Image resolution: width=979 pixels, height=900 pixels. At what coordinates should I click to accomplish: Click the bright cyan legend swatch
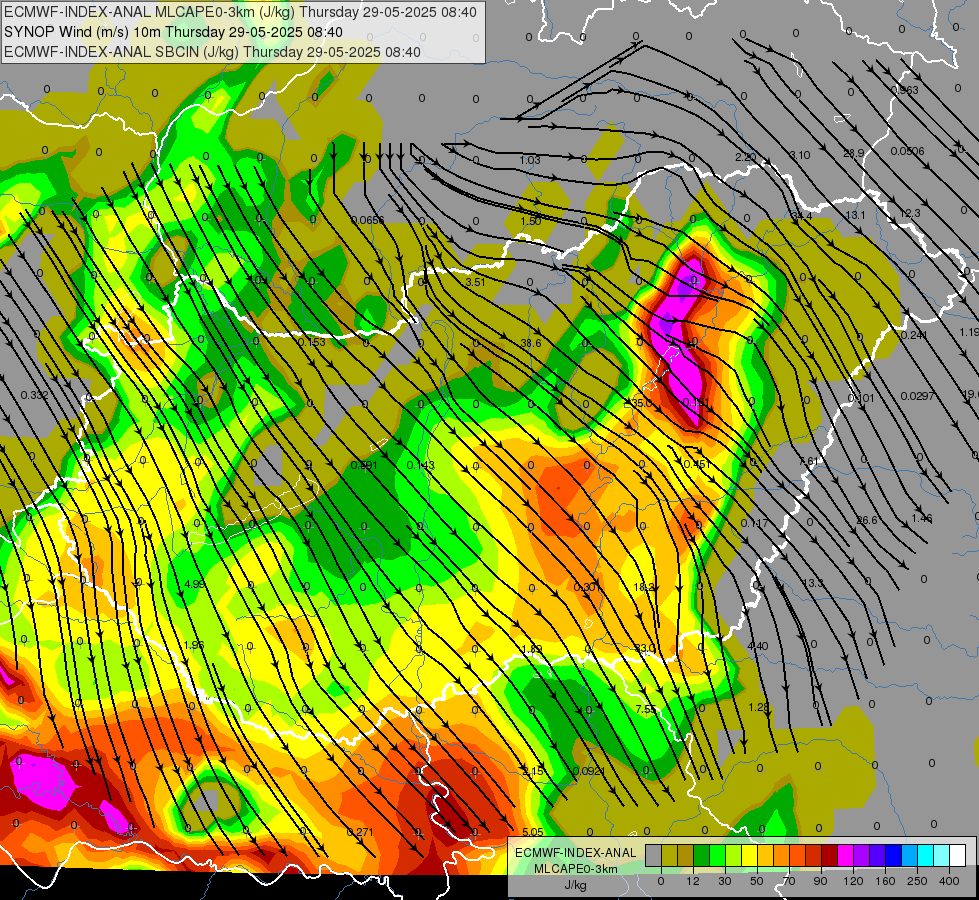click(925, 855)
